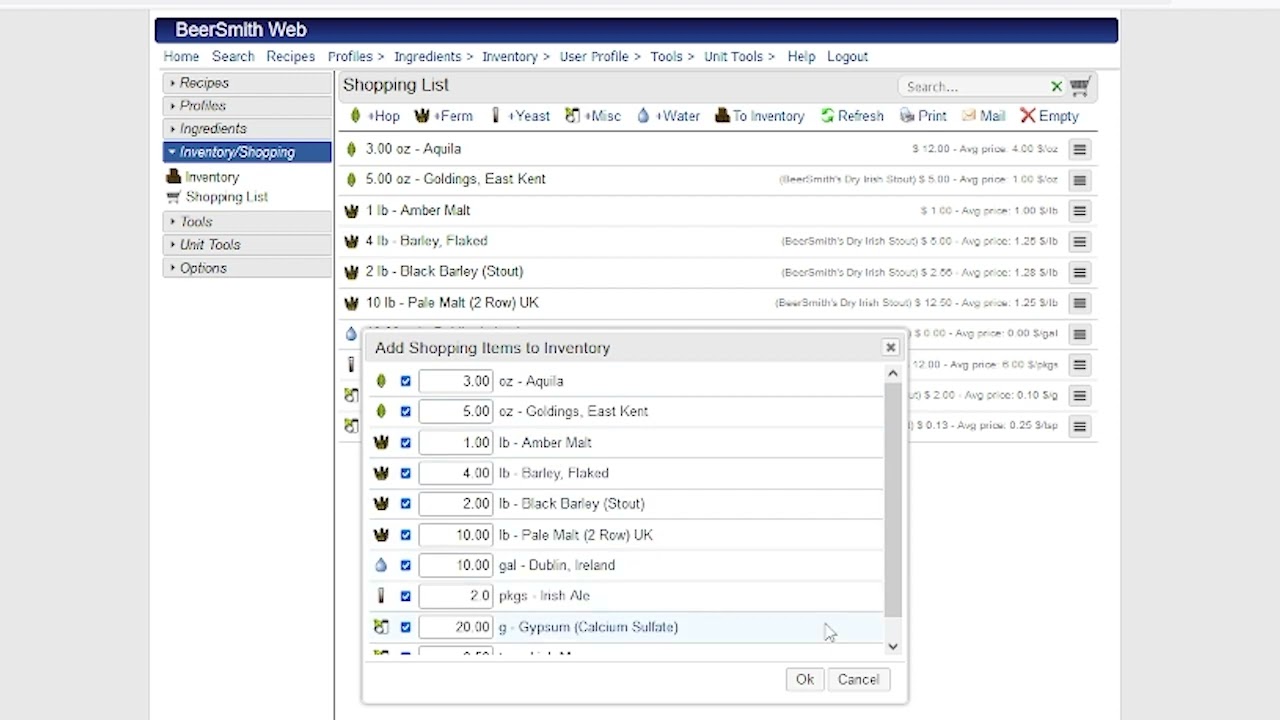The image size is (1280, 720).
Task: Click Shopping List sidebar item
Action: (217, 197)
